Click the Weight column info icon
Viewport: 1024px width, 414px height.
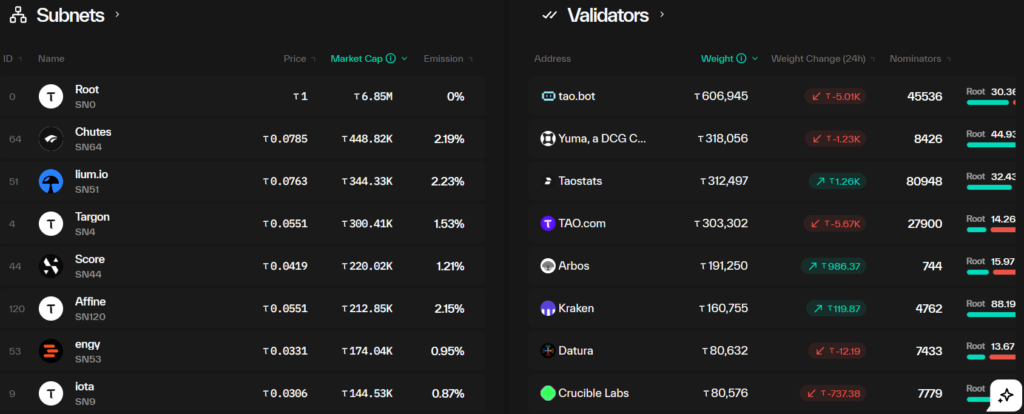coord(741,59)
